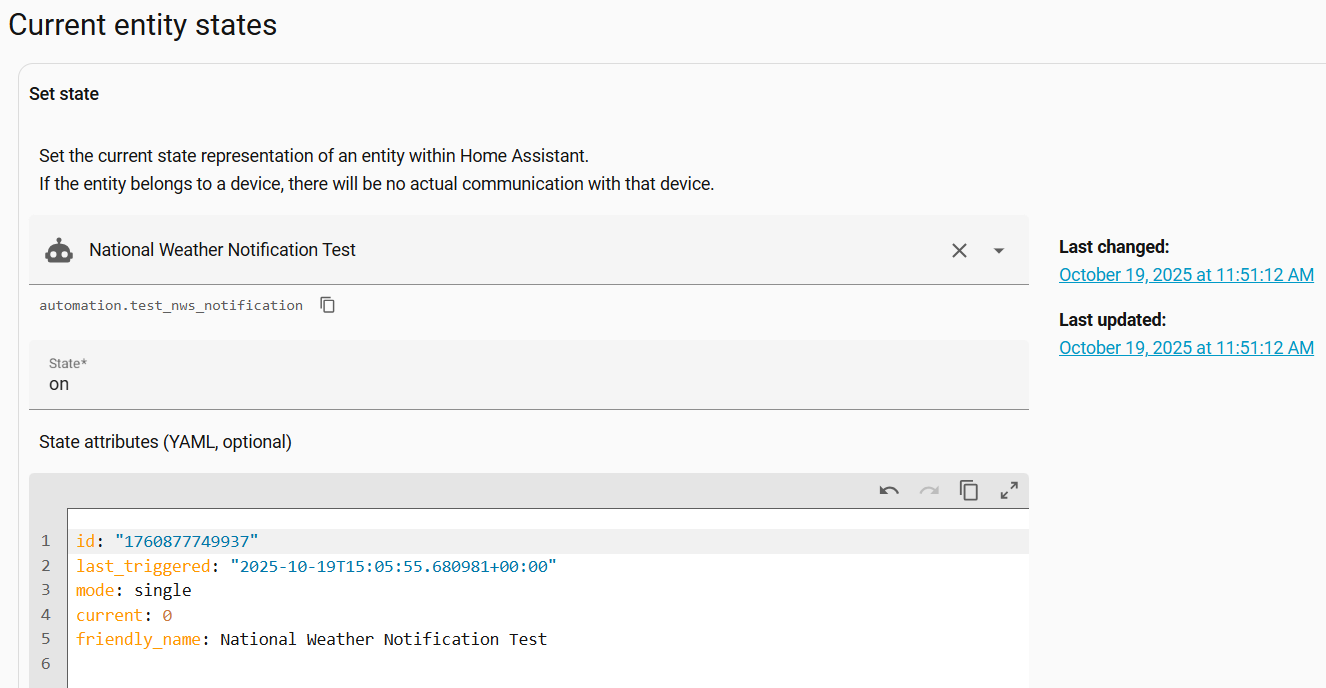
Task: Clear the selected entity with the X icon
Action: click(959, 251)
